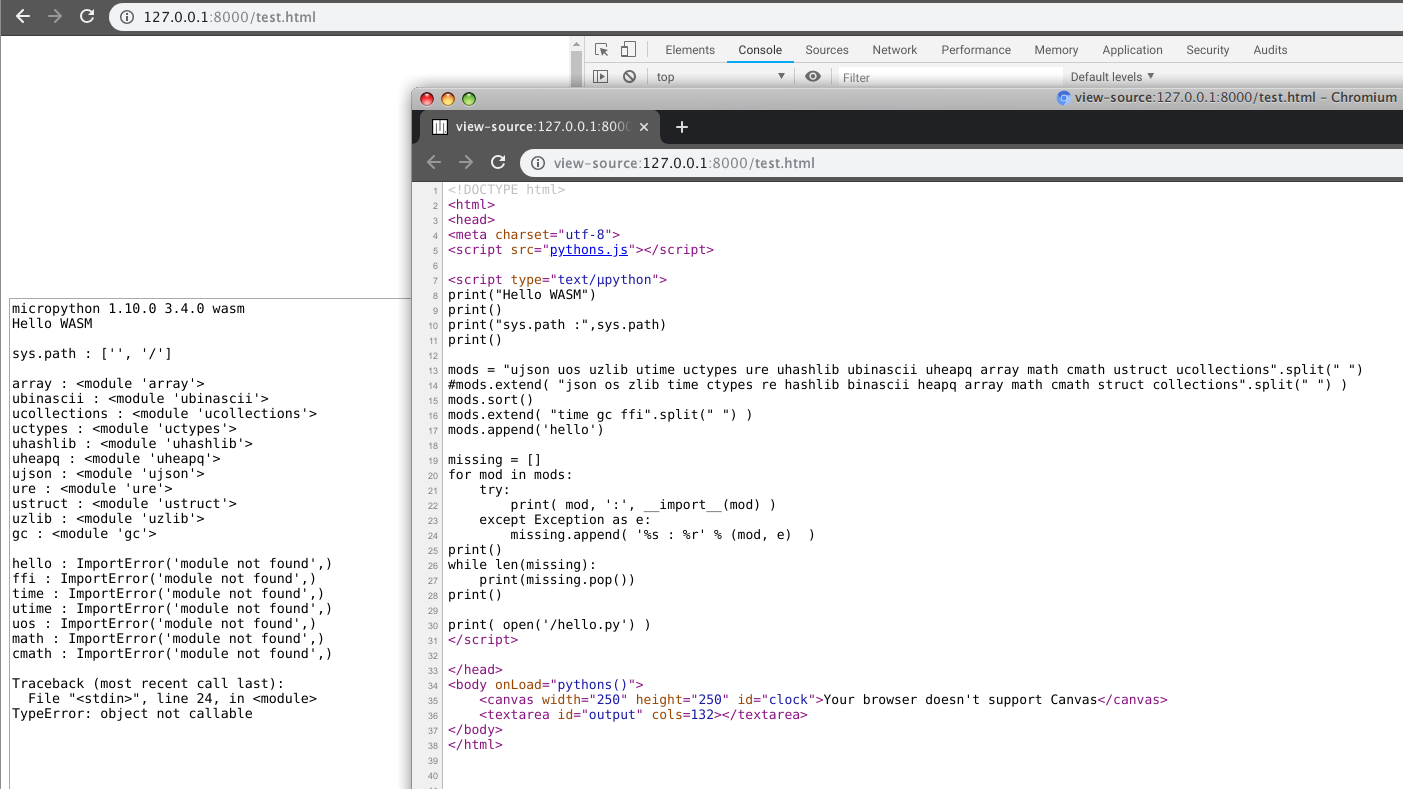1403x789 pixels.
Task: Reload the view-source window page
Action: [x=498, y=162]
